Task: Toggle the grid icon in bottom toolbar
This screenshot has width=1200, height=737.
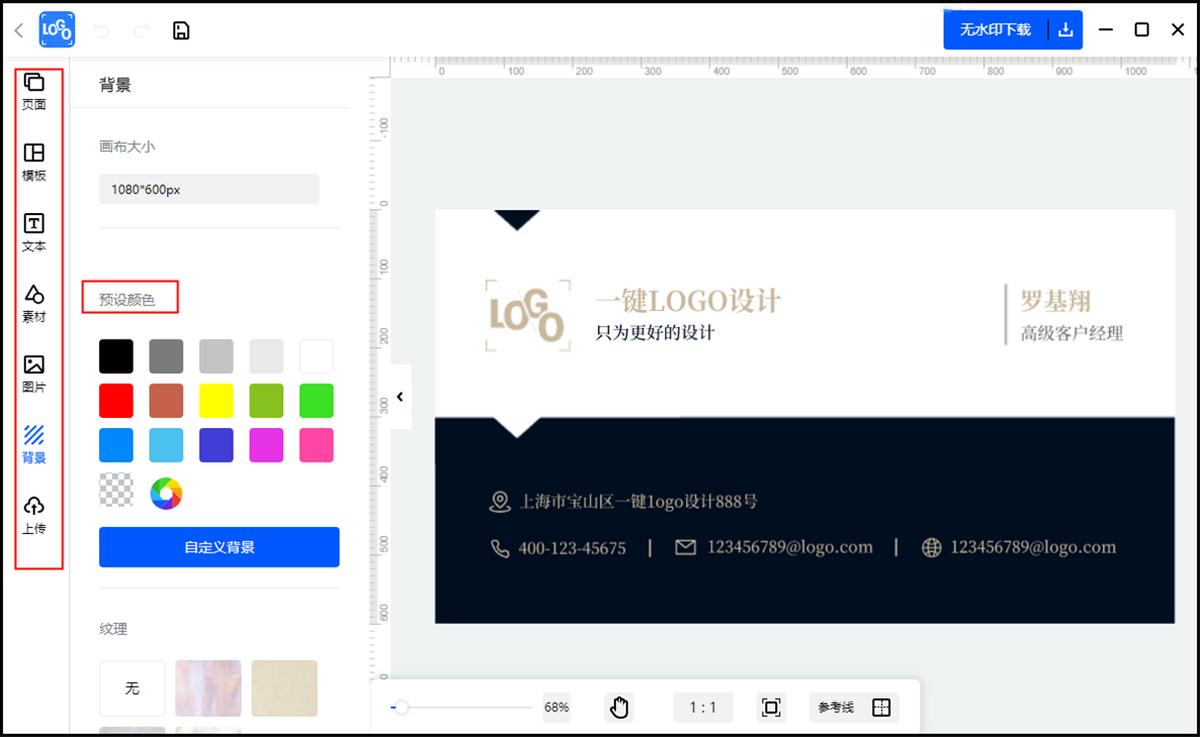Action: [881, 707]
